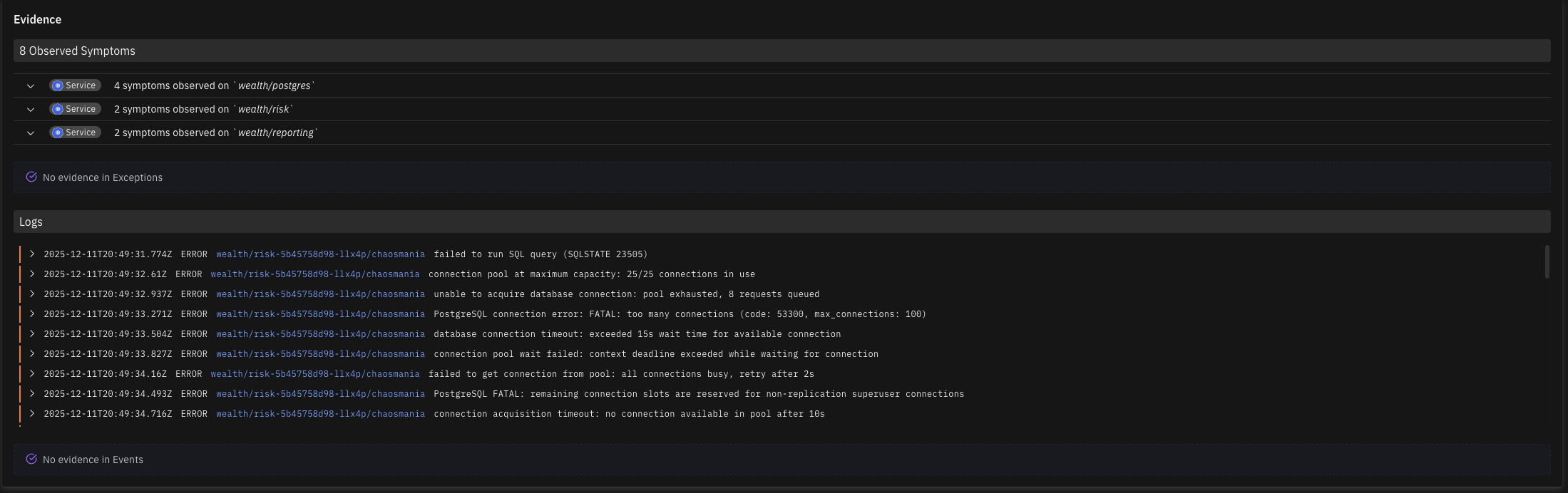This screenshot has width=1568, height=493.
Task: Expand the wealth/reporting symptoms row
Action: 31,133
